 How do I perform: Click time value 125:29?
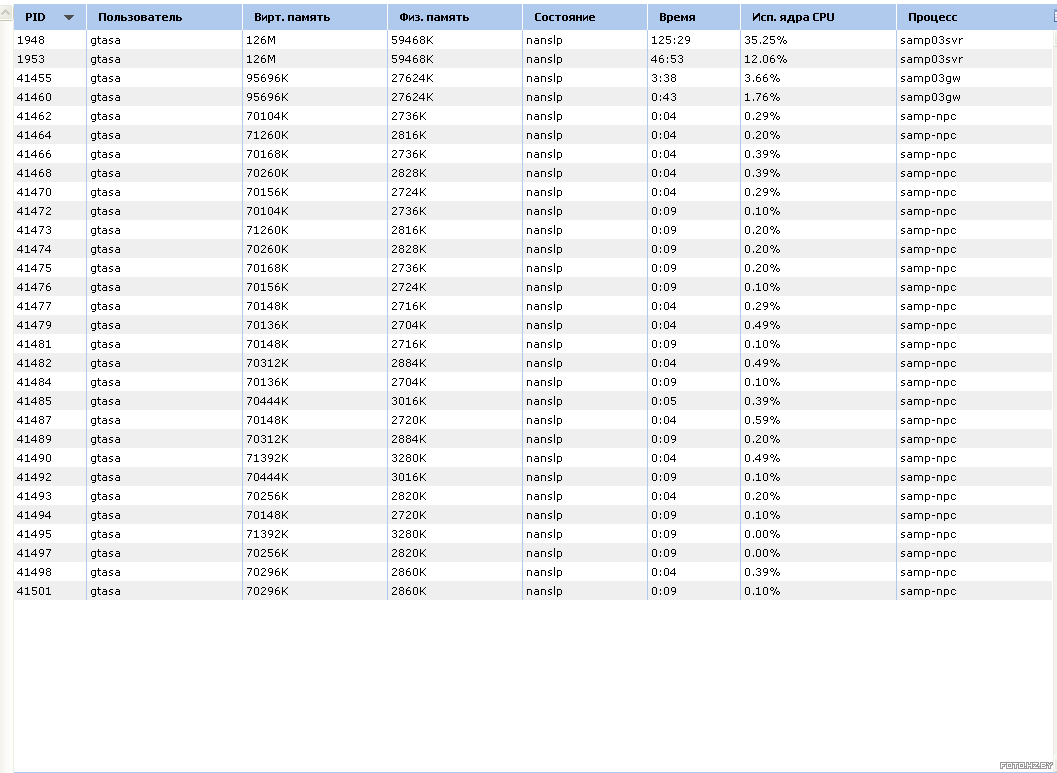point(671,40)
